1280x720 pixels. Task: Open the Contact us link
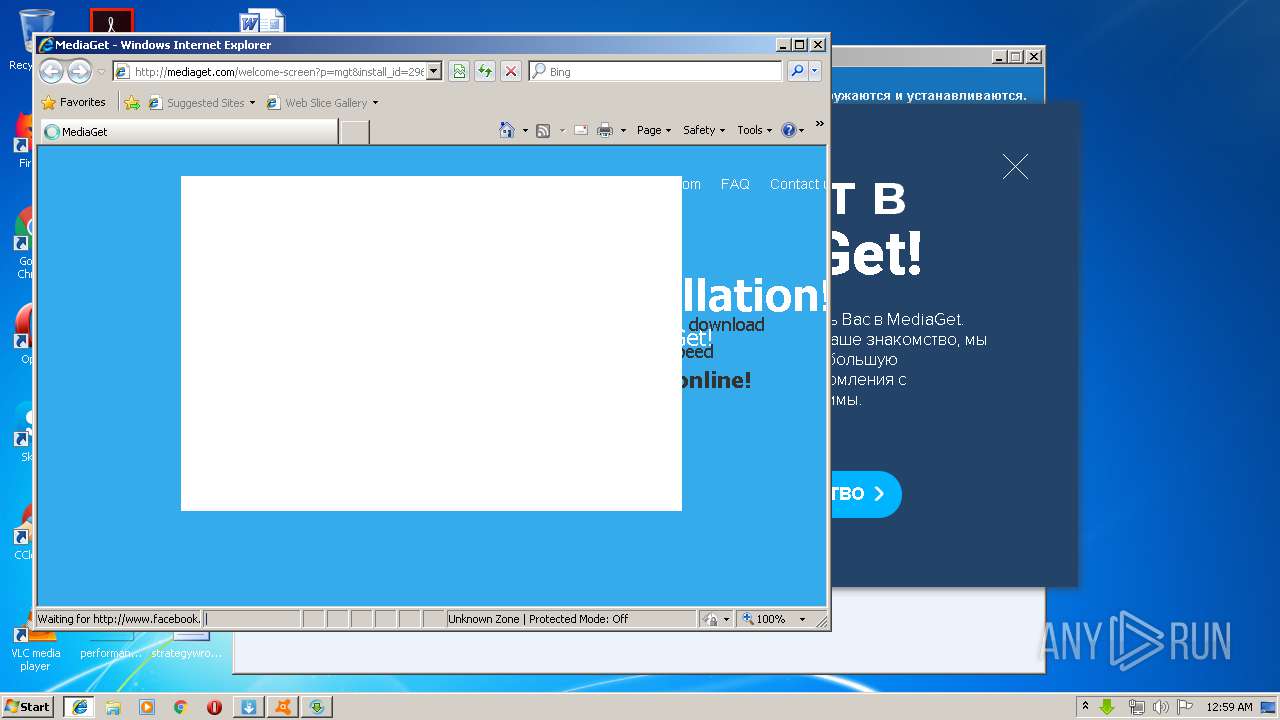click(798, 184)
